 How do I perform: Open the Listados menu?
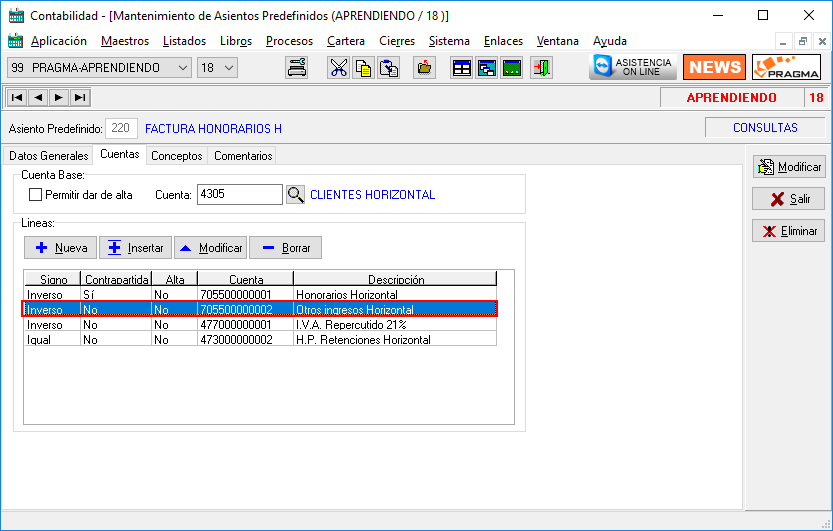[x=184, y=41]
